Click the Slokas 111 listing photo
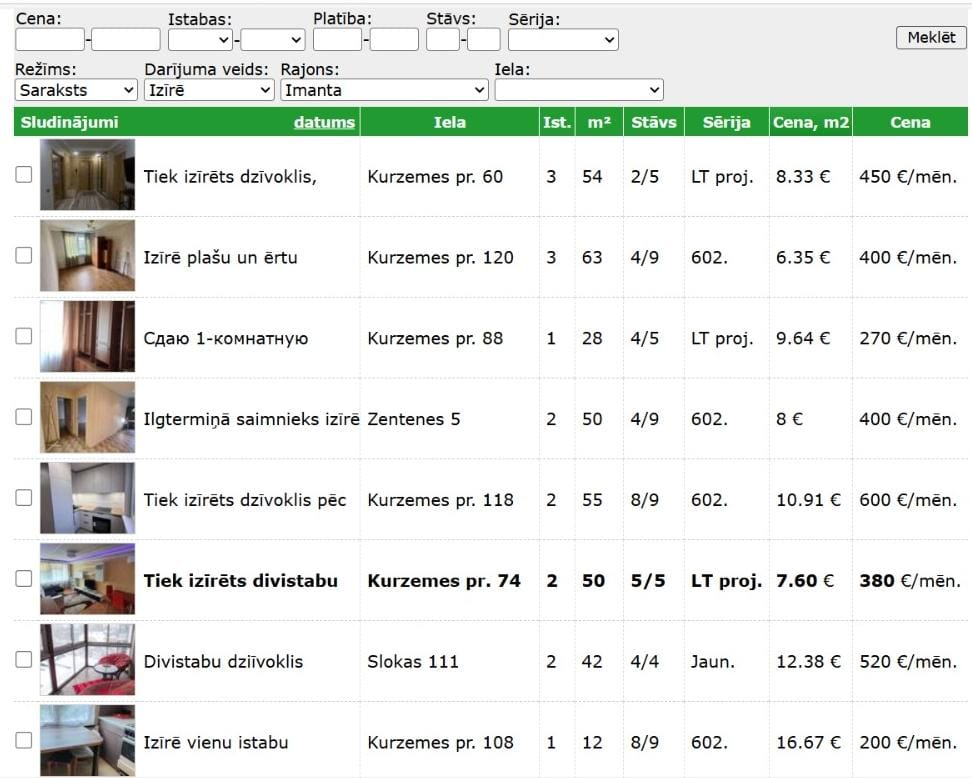Image resolution: width=972 pixels, height=778 pixels. click(87, 660)
